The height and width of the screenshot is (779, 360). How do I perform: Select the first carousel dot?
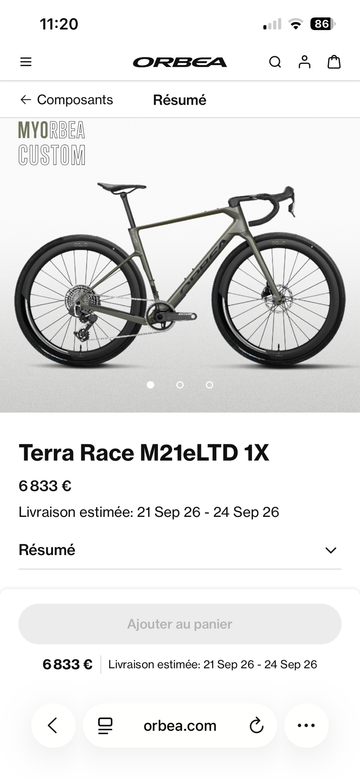point(150,385)
